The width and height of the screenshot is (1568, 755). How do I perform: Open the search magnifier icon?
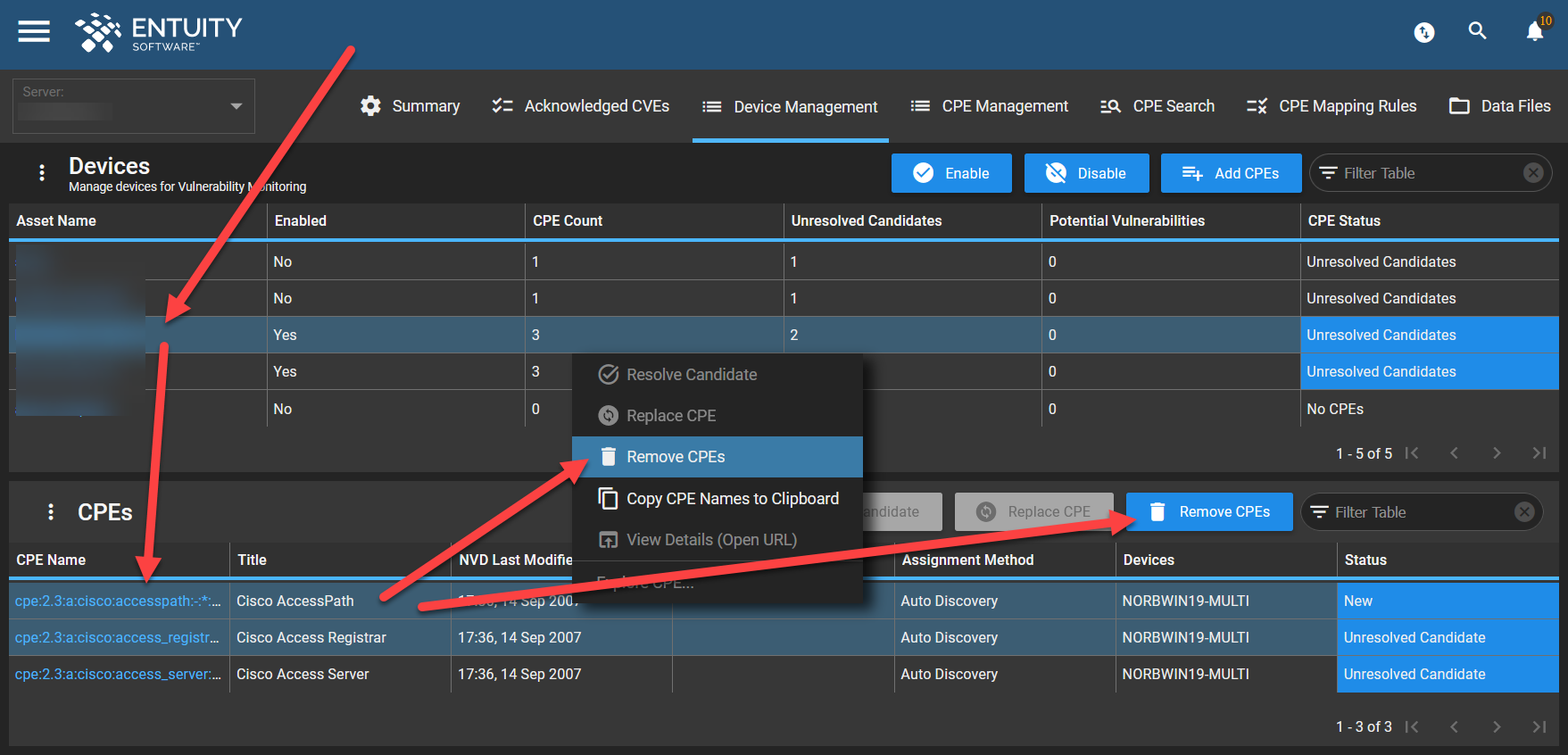1478,31
